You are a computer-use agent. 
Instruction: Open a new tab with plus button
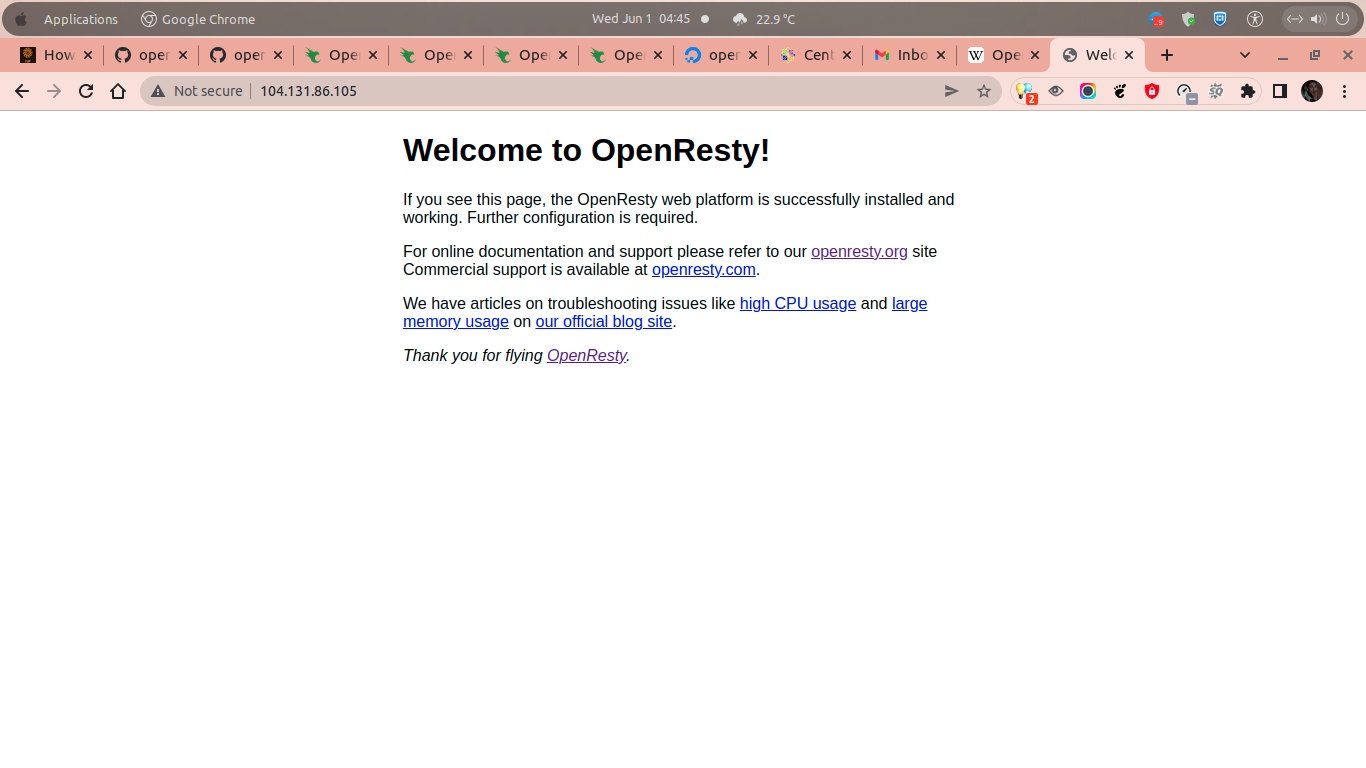coord(1166,55)
